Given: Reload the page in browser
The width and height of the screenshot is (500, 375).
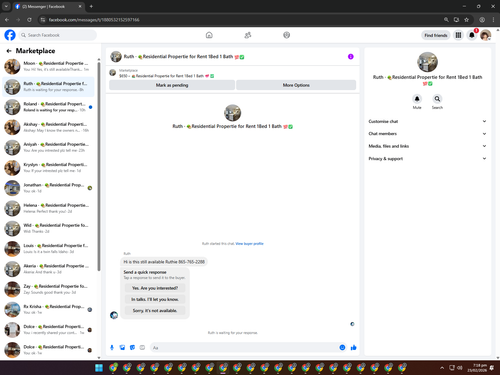Looking at the screenshot, I should coord(29,20).
